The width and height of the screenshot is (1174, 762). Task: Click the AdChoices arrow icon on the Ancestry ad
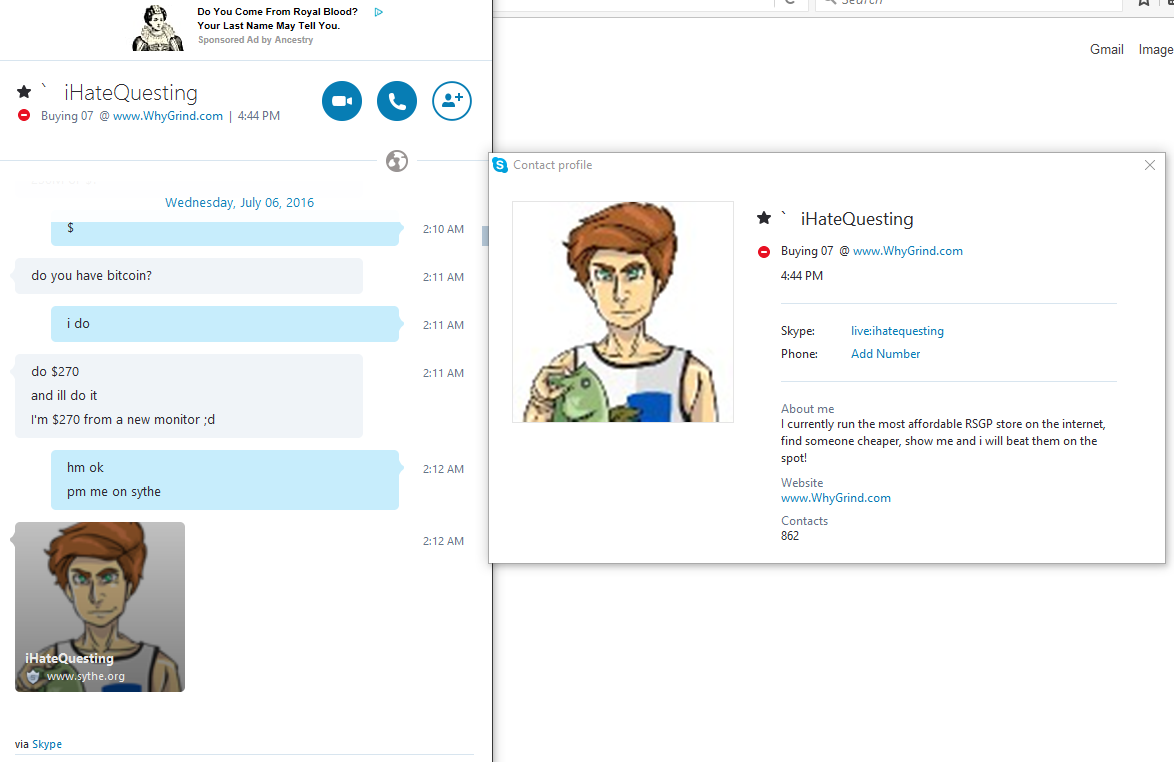(379, 12)
